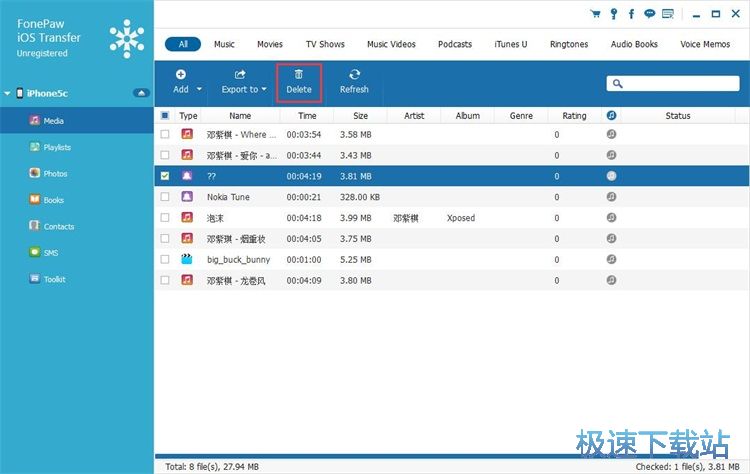Check the big_buck_bunny checkbox
This screenshot has height=474, width=750.
165,259
